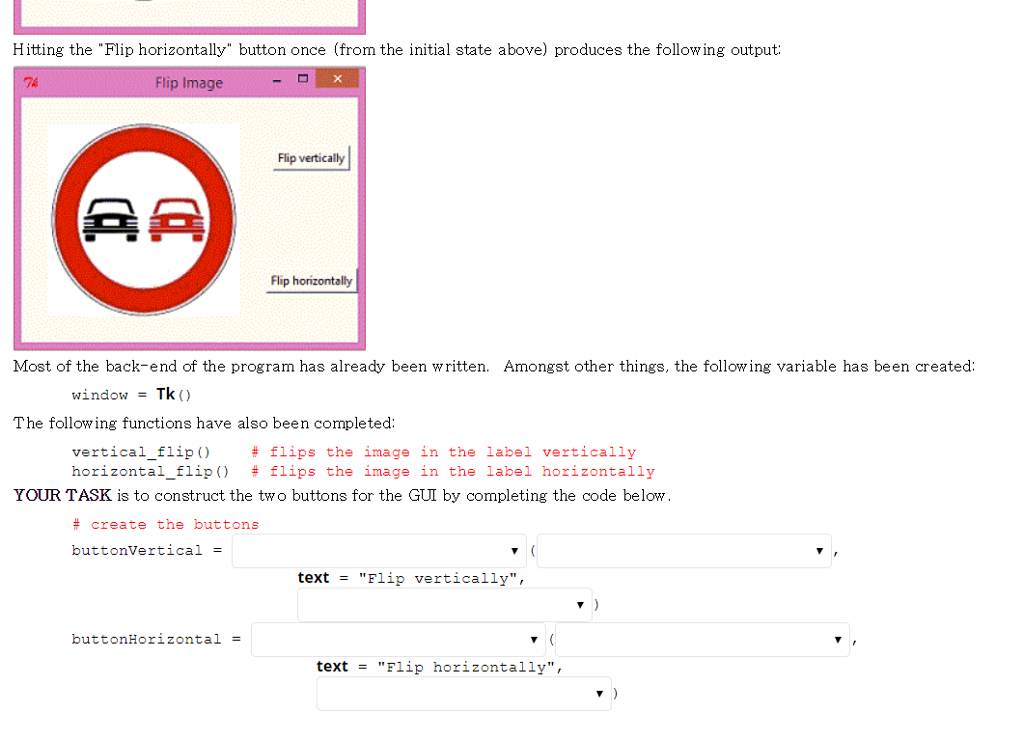Screen dimensions: 1024x740
Task: Click the black car in the sign image
Action: click(x=110, y=220)
